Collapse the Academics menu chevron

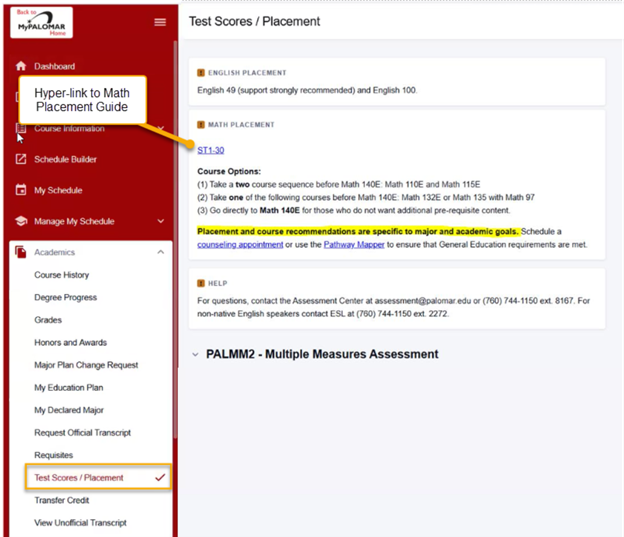click(161, 252)
